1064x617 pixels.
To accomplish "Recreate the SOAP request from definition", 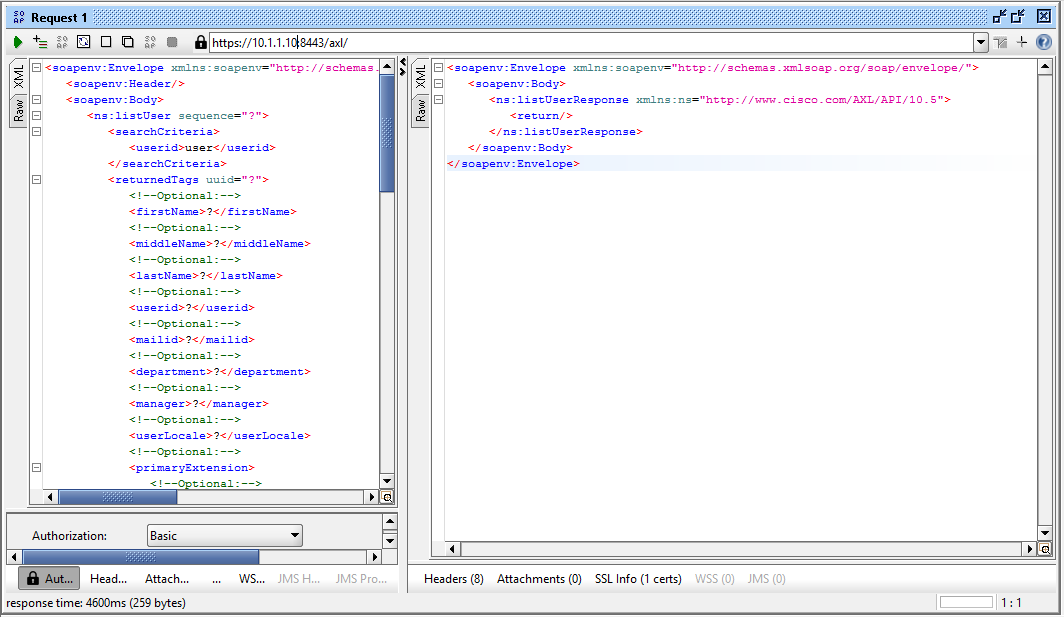I will [83, 41].
